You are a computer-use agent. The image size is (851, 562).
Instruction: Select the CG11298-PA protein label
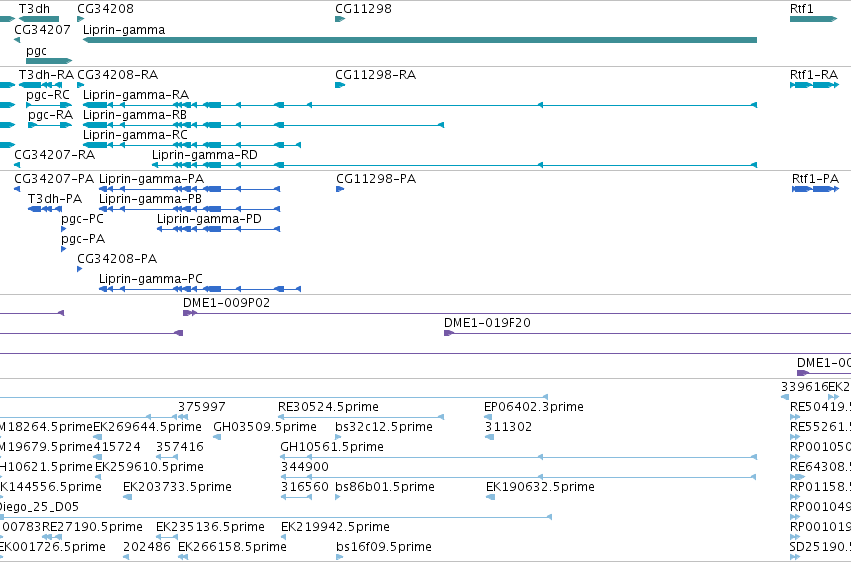(x=376, y=179)
